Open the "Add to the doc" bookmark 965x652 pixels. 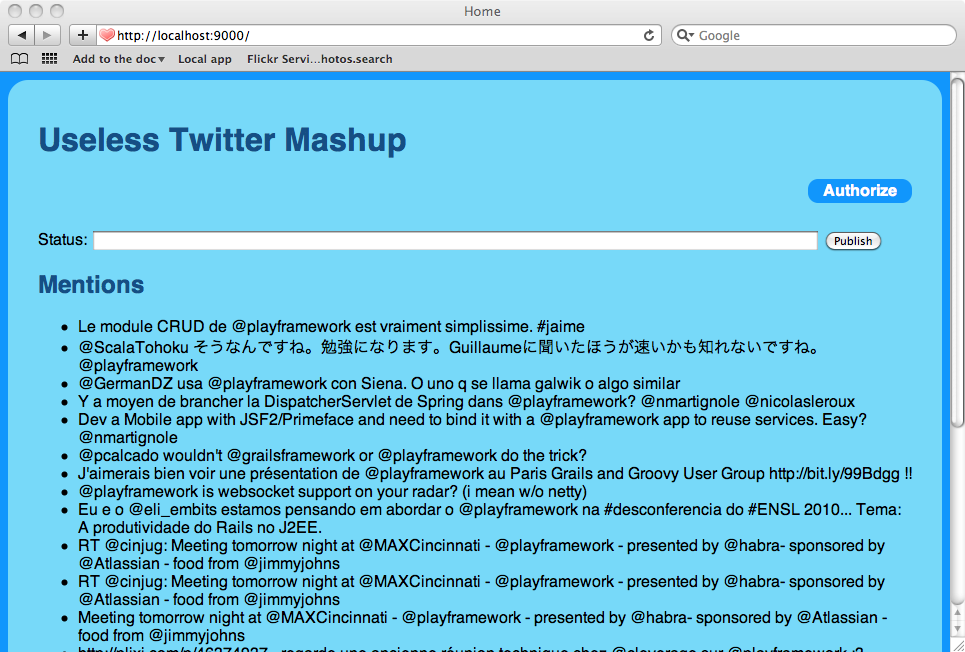(114, 59)
